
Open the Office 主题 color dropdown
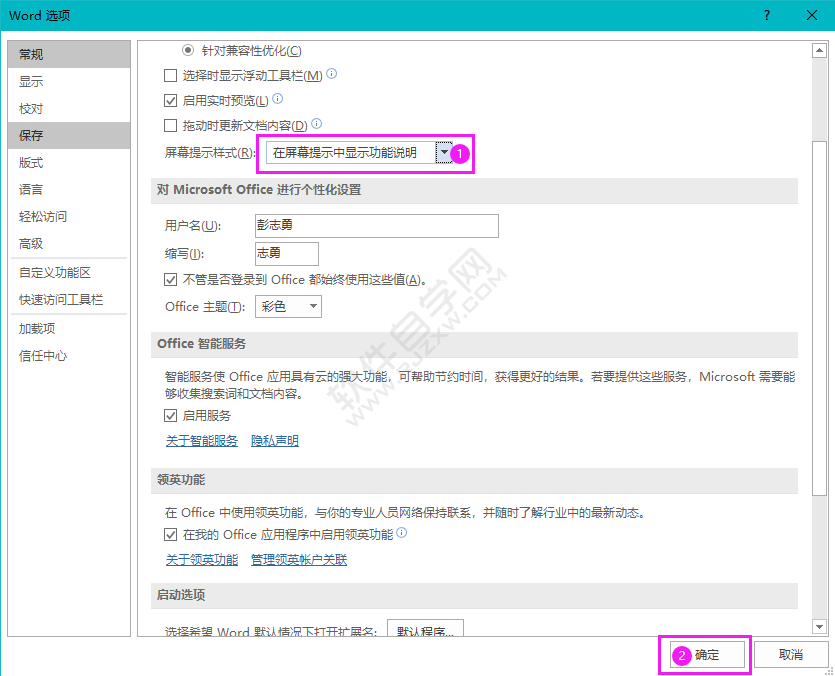[311, 305]
